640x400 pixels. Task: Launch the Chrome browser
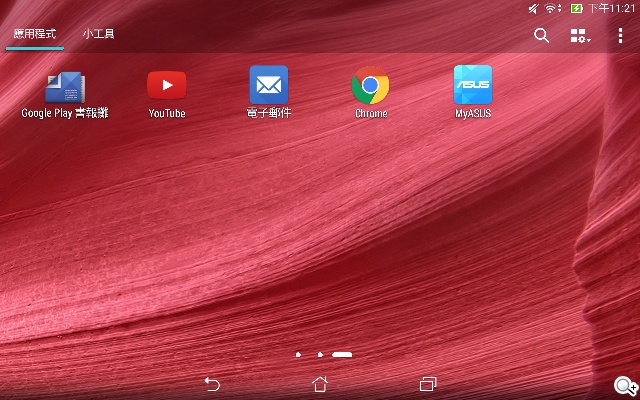[x=371, y=85]
